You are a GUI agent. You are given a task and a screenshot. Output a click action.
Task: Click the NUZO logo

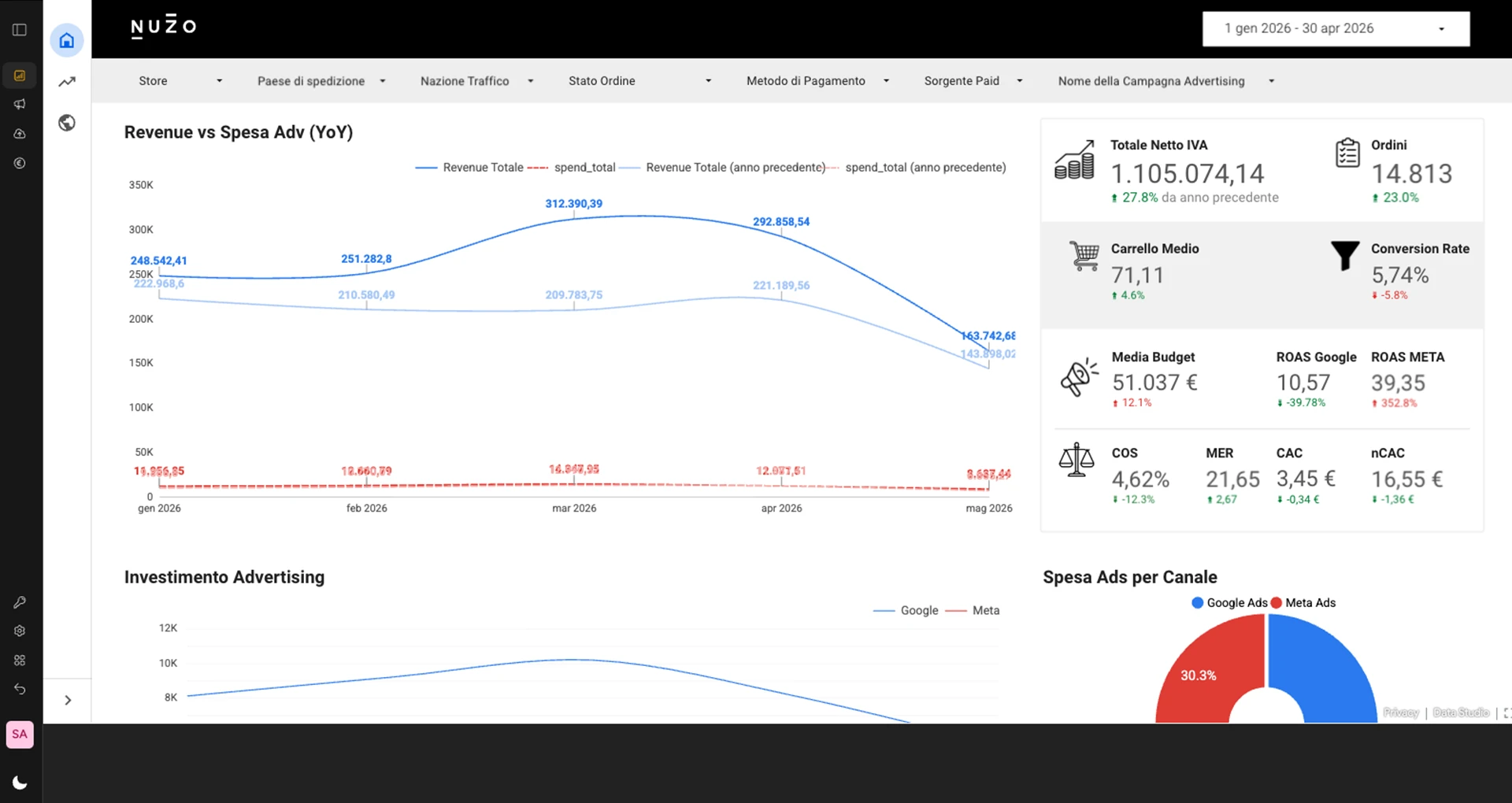coord(163,27)
